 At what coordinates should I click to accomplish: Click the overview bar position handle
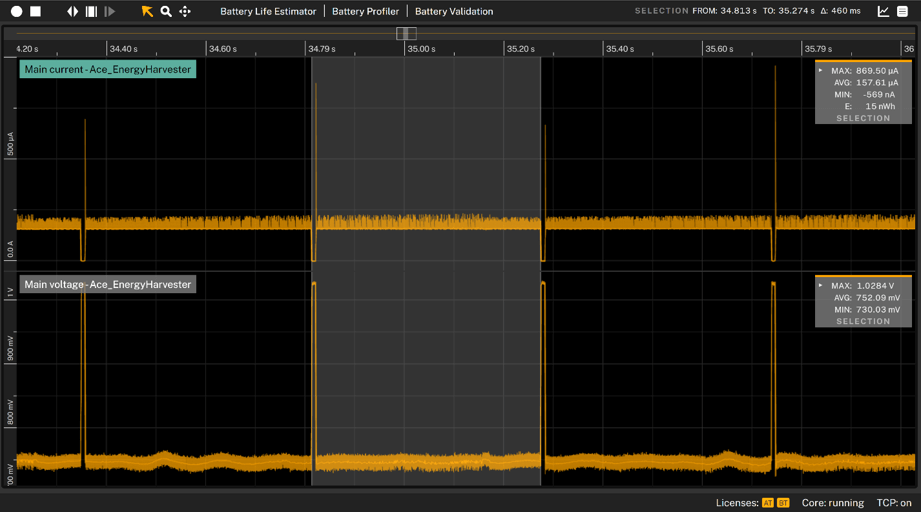tap(406, 33)
